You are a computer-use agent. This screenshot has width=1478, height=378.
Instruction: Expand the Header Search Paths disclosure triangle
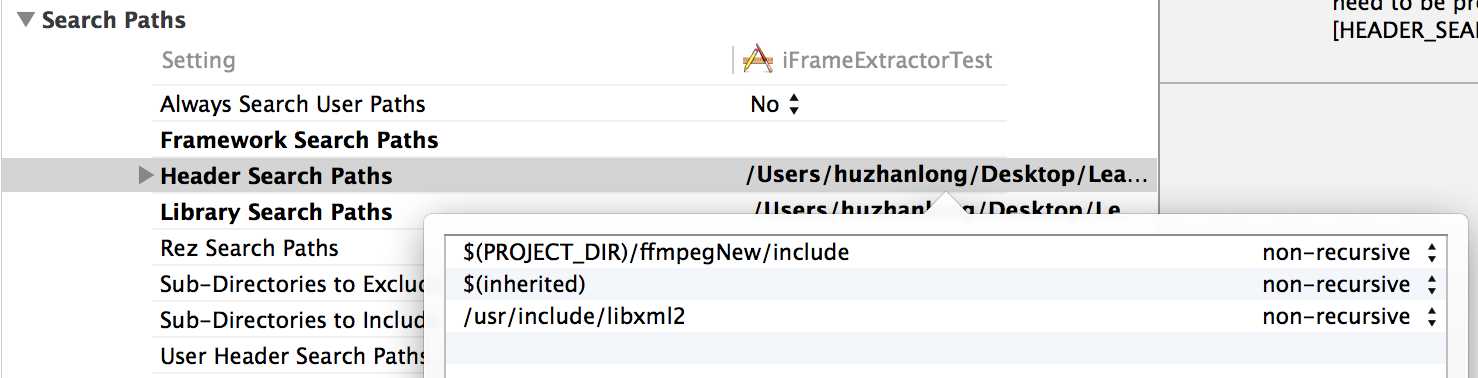point(145,176)
